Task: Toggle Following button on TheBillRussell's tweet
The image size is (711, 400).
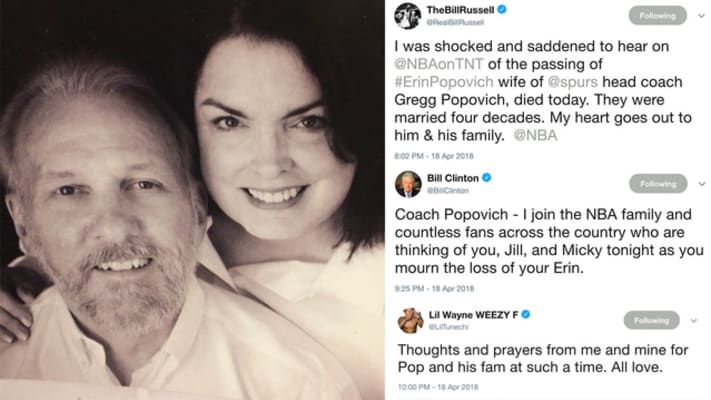Action: 656,15
